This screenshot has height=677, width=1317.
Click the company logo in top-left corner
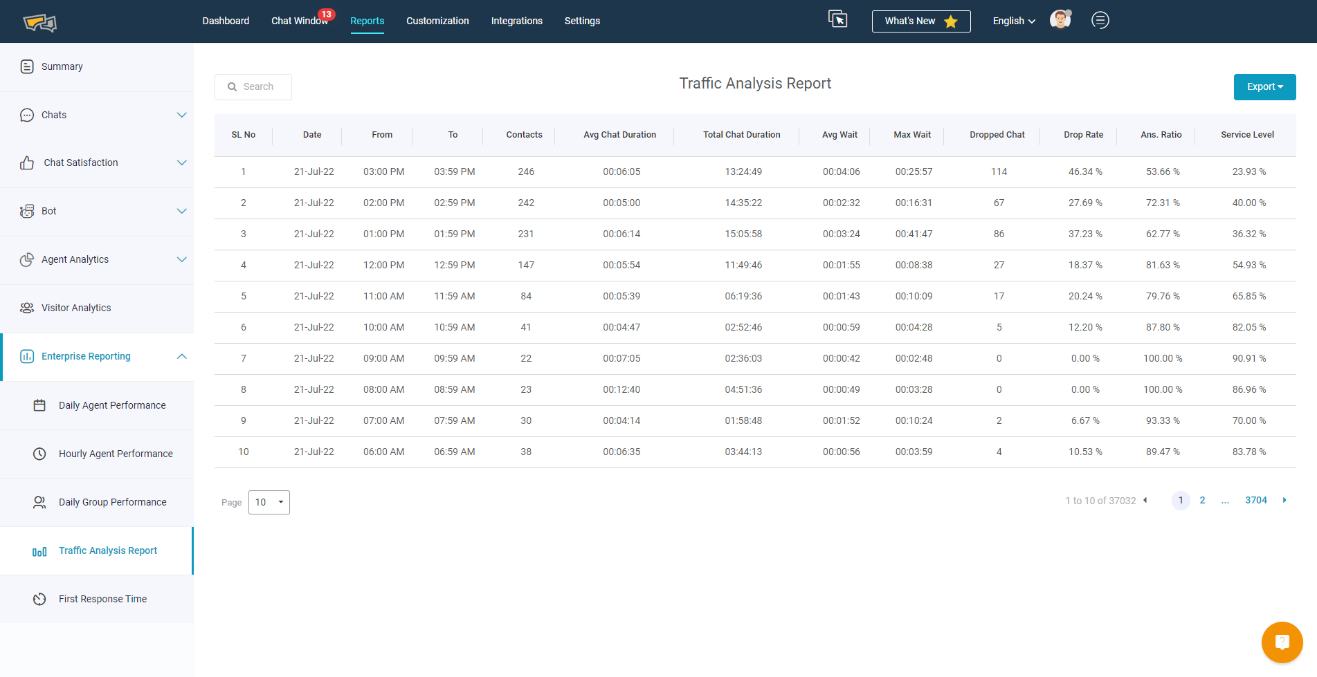[x=40, y=21]
